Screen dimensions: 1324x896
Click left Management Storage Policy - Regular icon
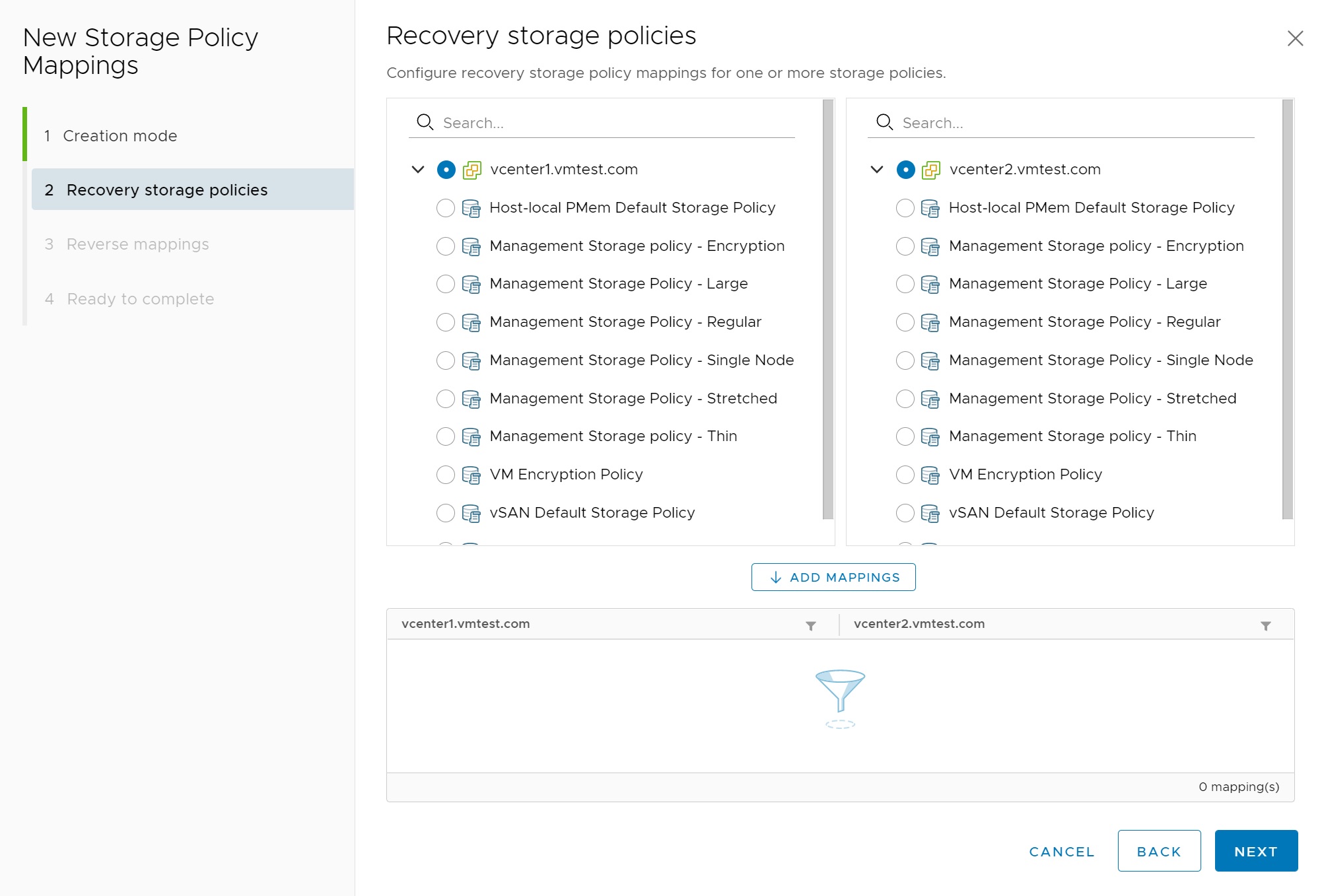coord(471,322)
